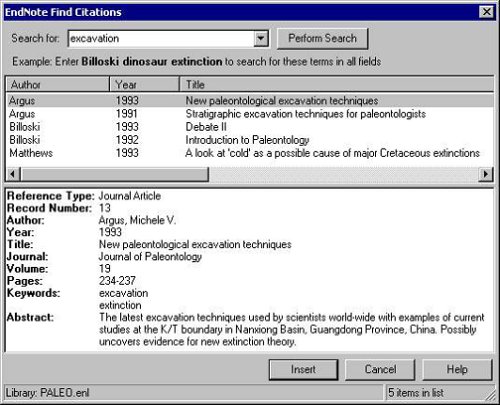Click '5 items in list' status text
This screenshot has height=405, width=500.
[416, 393]
